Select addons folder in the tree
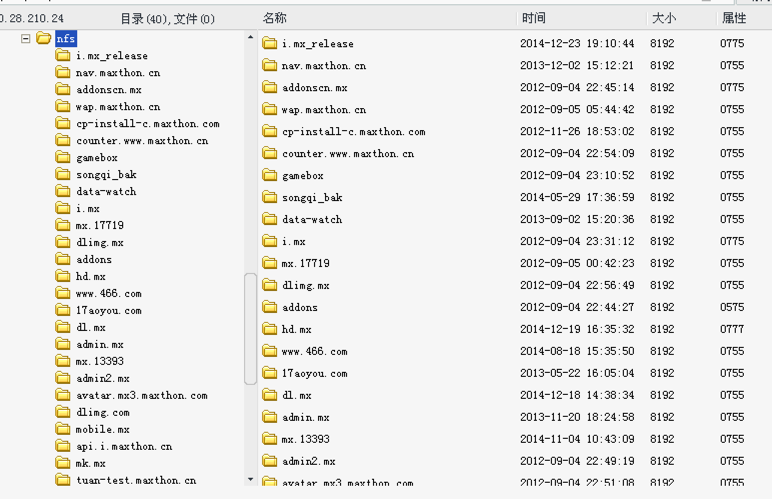Viewport: 772px width, 499px height. pyautogui.click(x=94, y=259)
